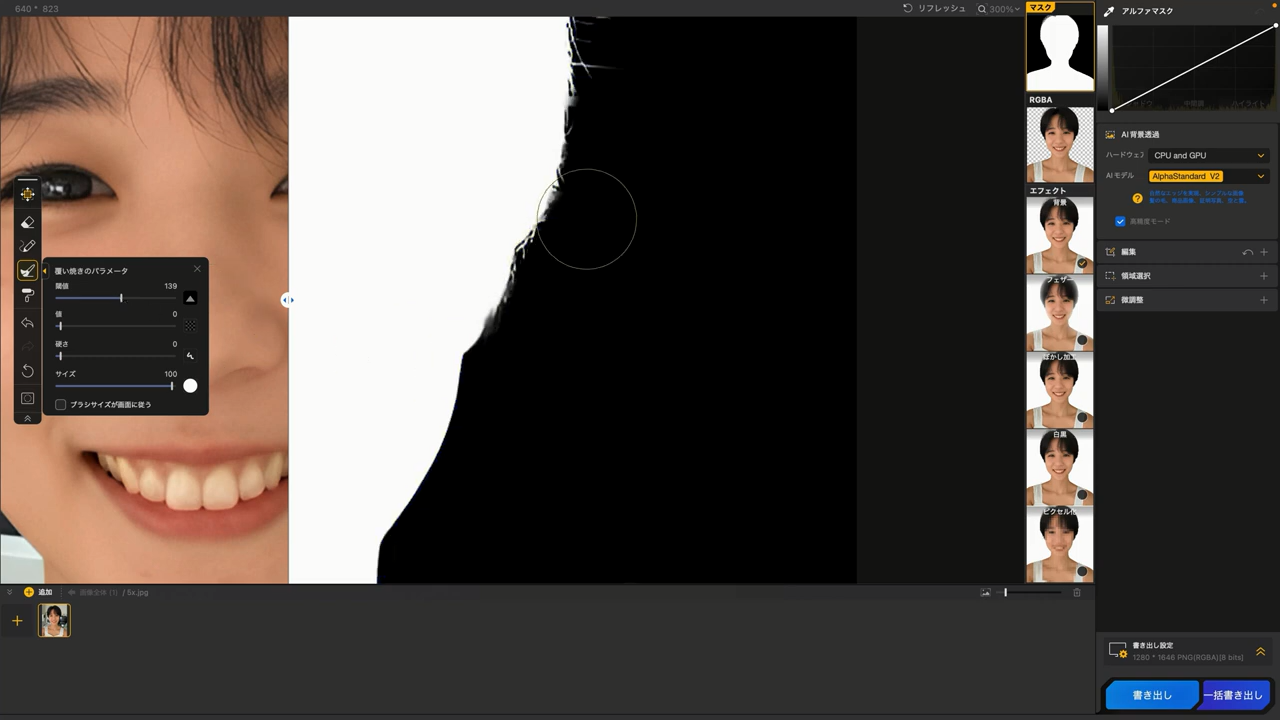Image resolution: width=1280 pixels, height=720 pixels.
Task: Select the RGBA preview thumbnail
Action: (x=1060, y=145)
